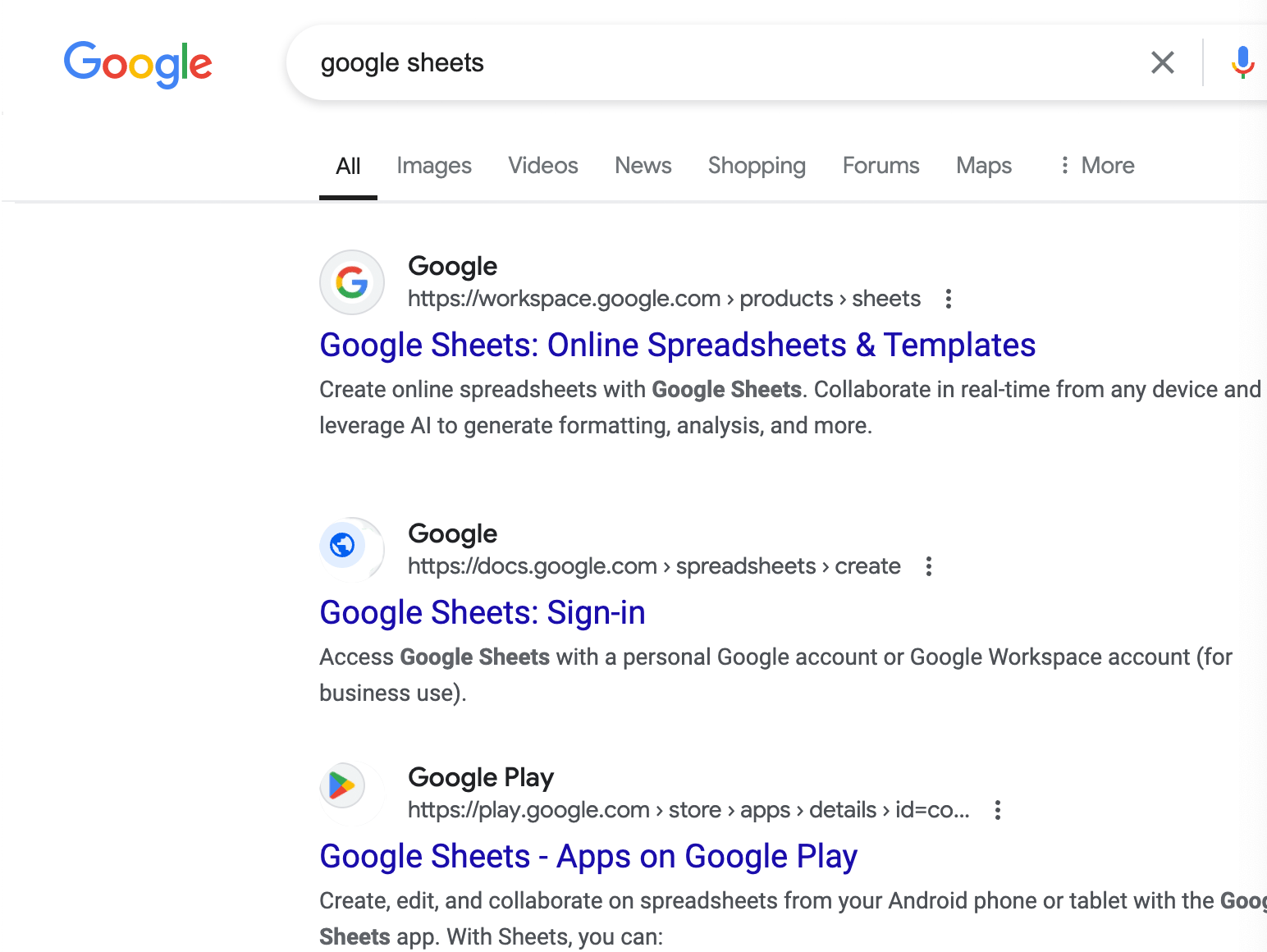This screenshot has height=952, width=1267.
Task: Open the three-dot menu for the Google Play result
Action: point(997,810)
